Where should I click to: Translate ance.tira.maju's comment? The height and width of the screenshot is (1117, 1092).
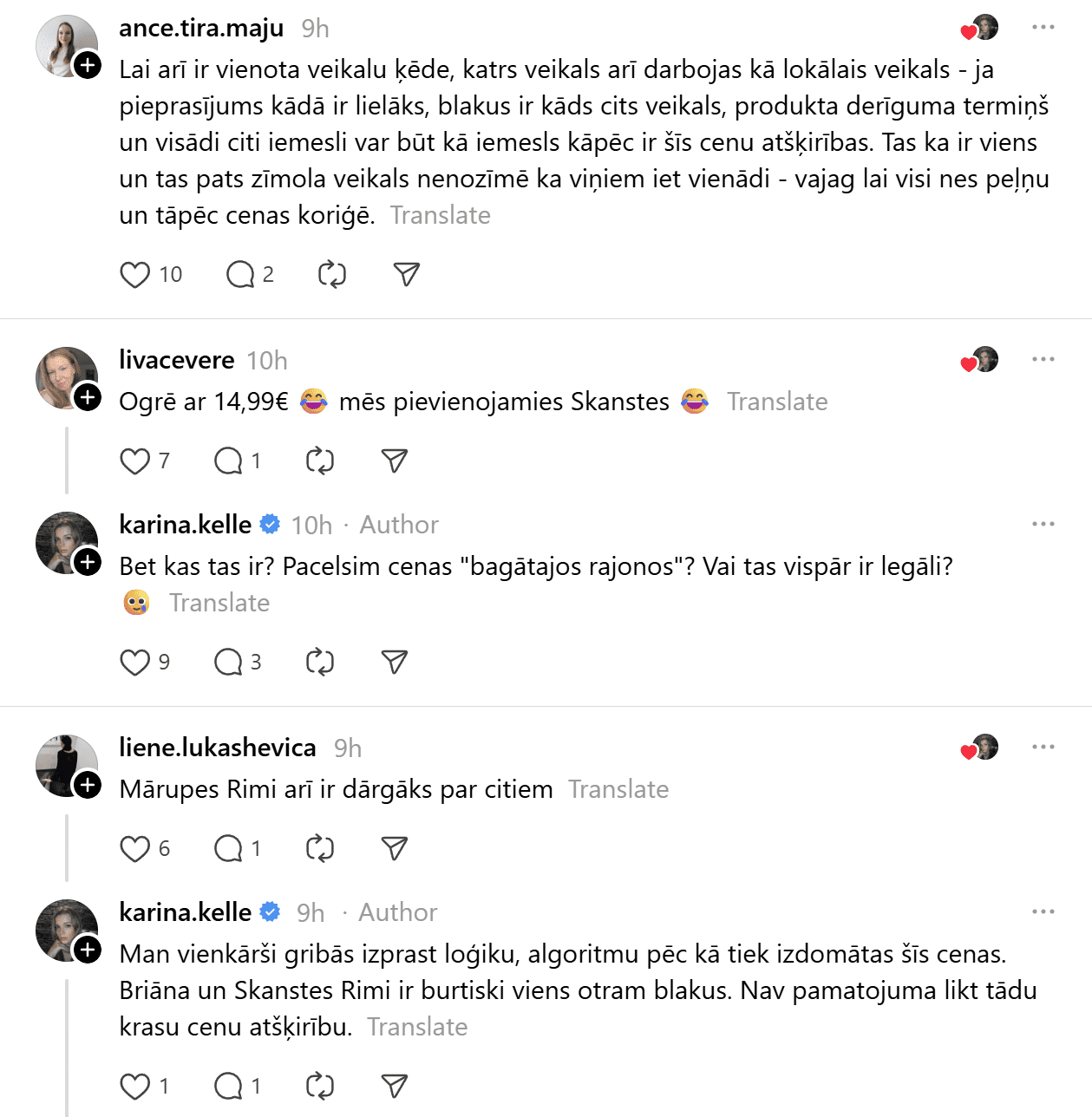pyautogui.click(x=440, y=215)
